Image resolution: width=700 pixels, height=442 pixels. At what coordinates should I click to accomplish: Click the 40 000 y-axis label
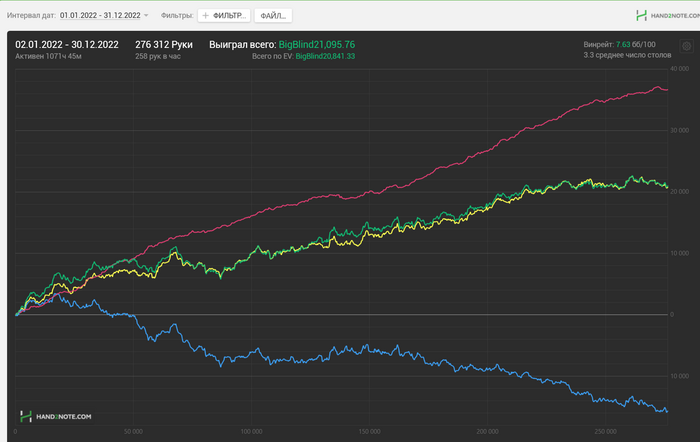point(679,69)
